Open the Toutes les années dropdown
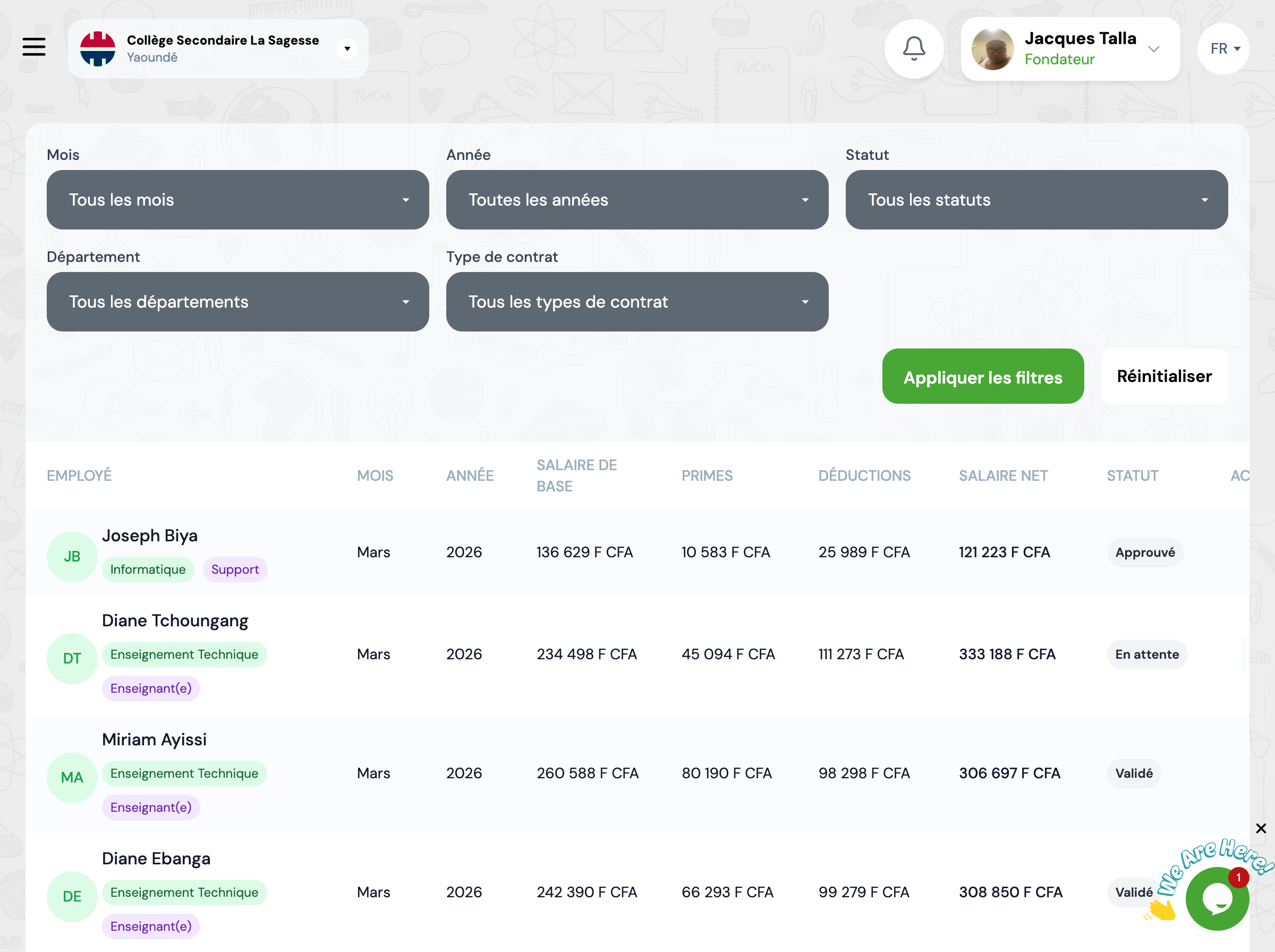The height and width of the screenshot is (952, 1275). pos(636,199)
